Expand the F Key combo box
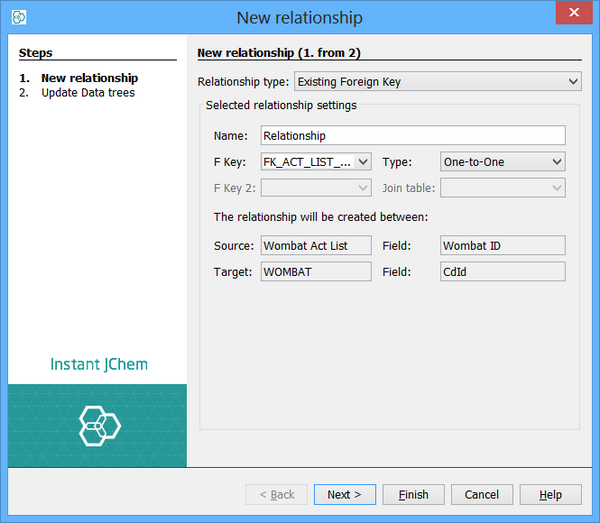This screenshot has height=523, width=600. tap(316, 161)
